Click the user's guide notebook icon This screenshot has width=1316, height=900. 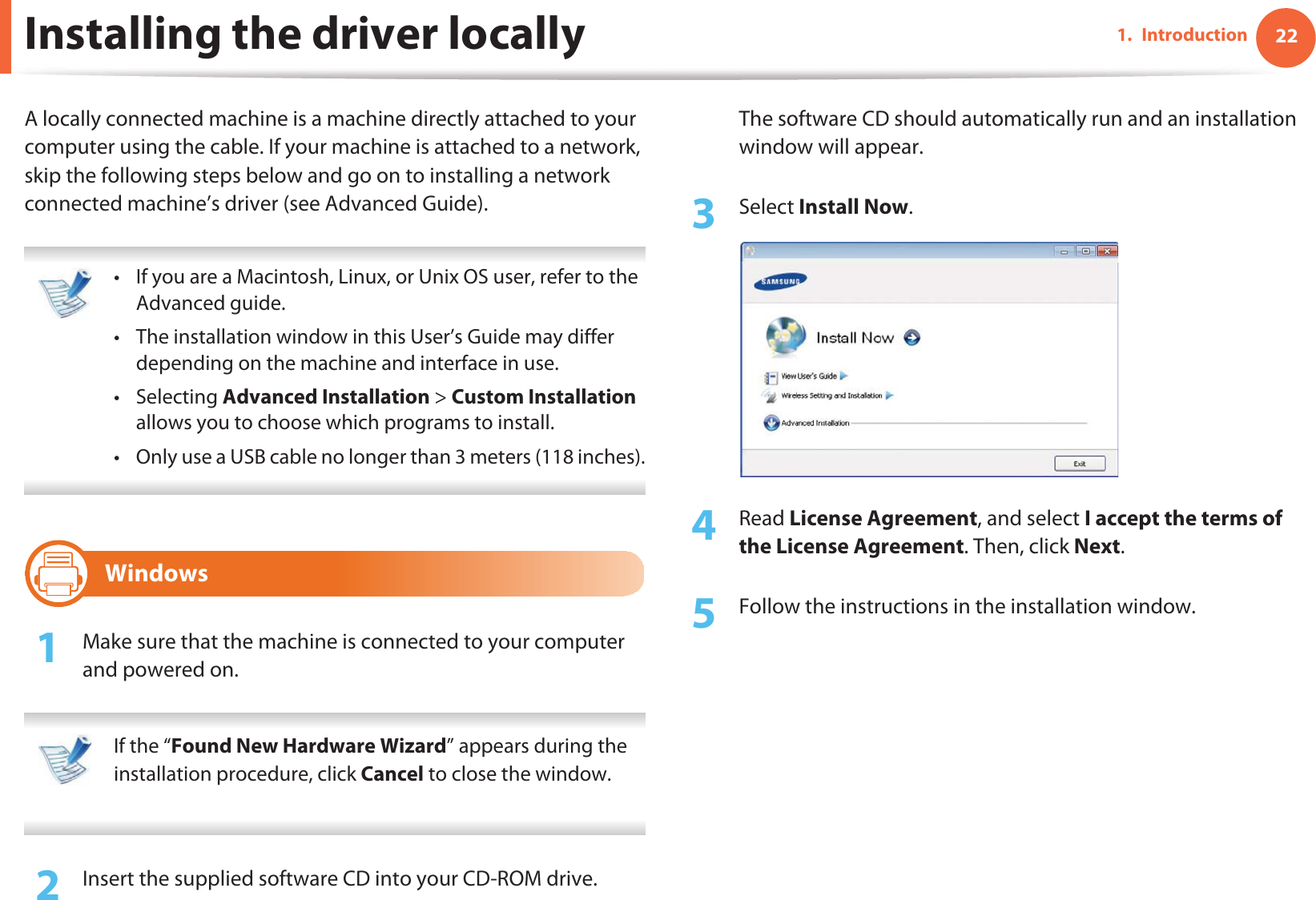coord(771,377)
